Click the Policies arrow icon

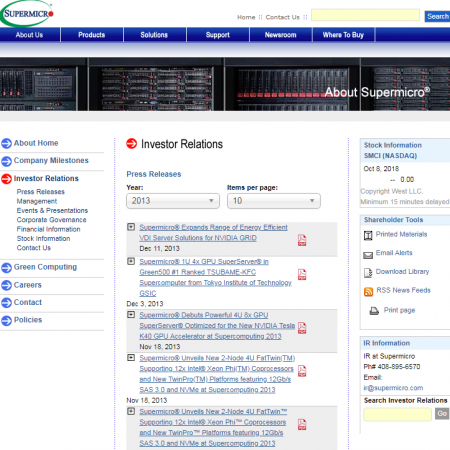[x=6, y=320]
